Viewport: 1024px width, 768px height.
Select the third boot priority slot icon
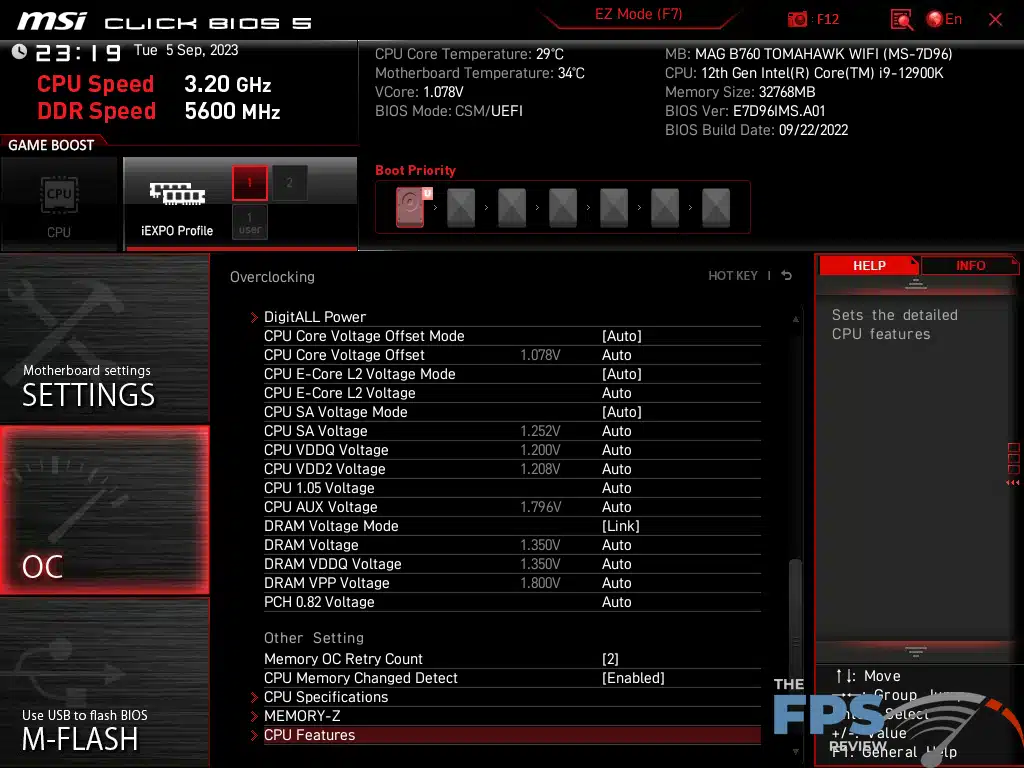click(512, 208)
